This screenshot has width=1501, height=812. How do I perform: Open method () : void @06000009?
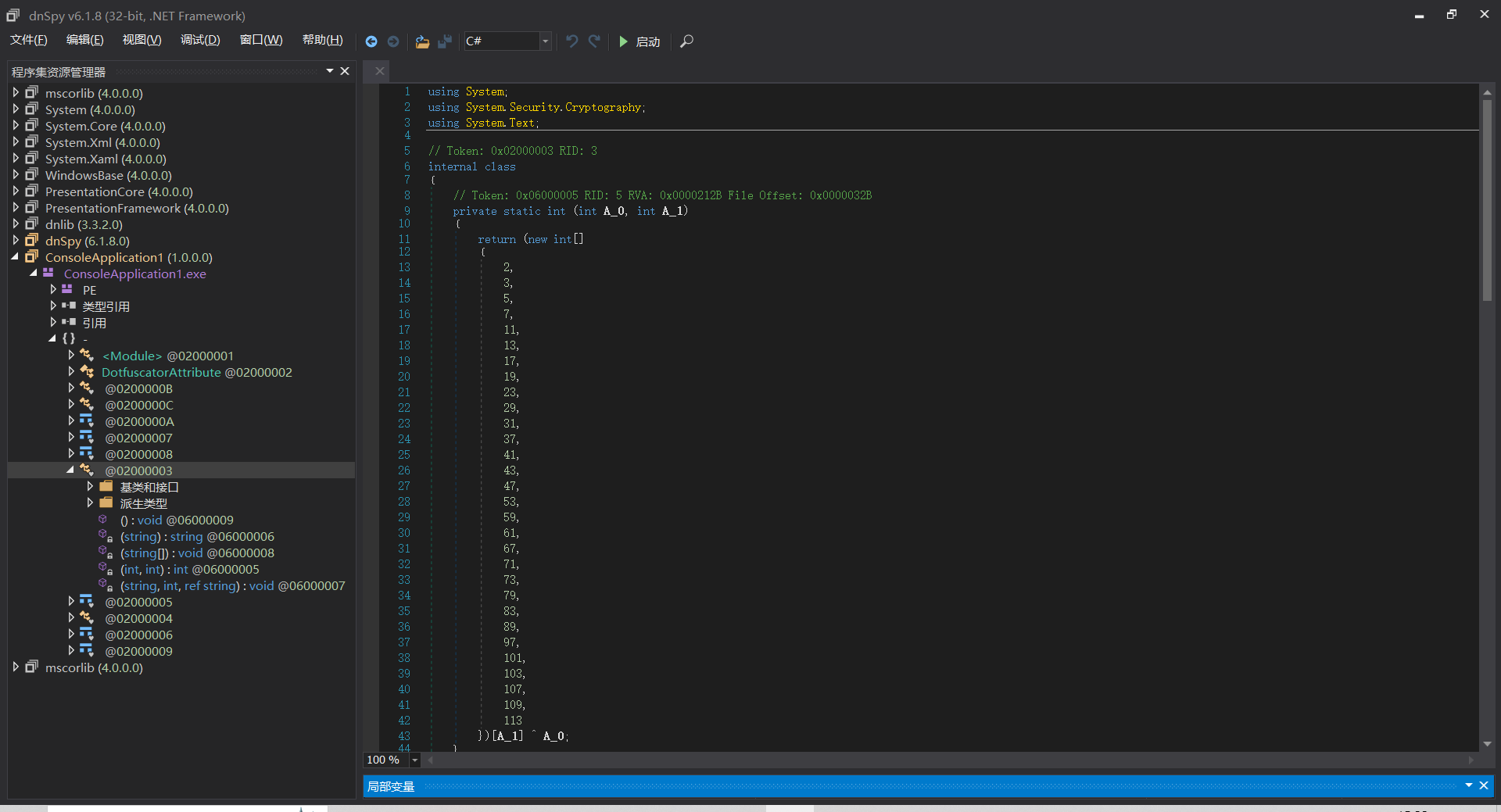[x=177, y=520]
